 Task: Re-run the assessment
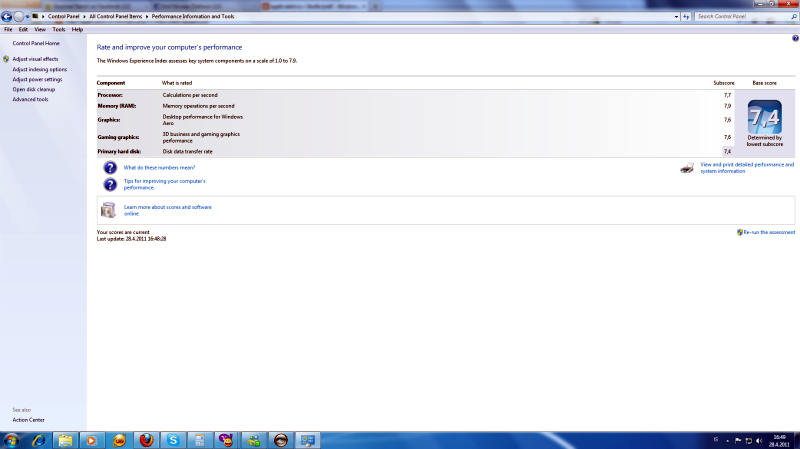768,232
